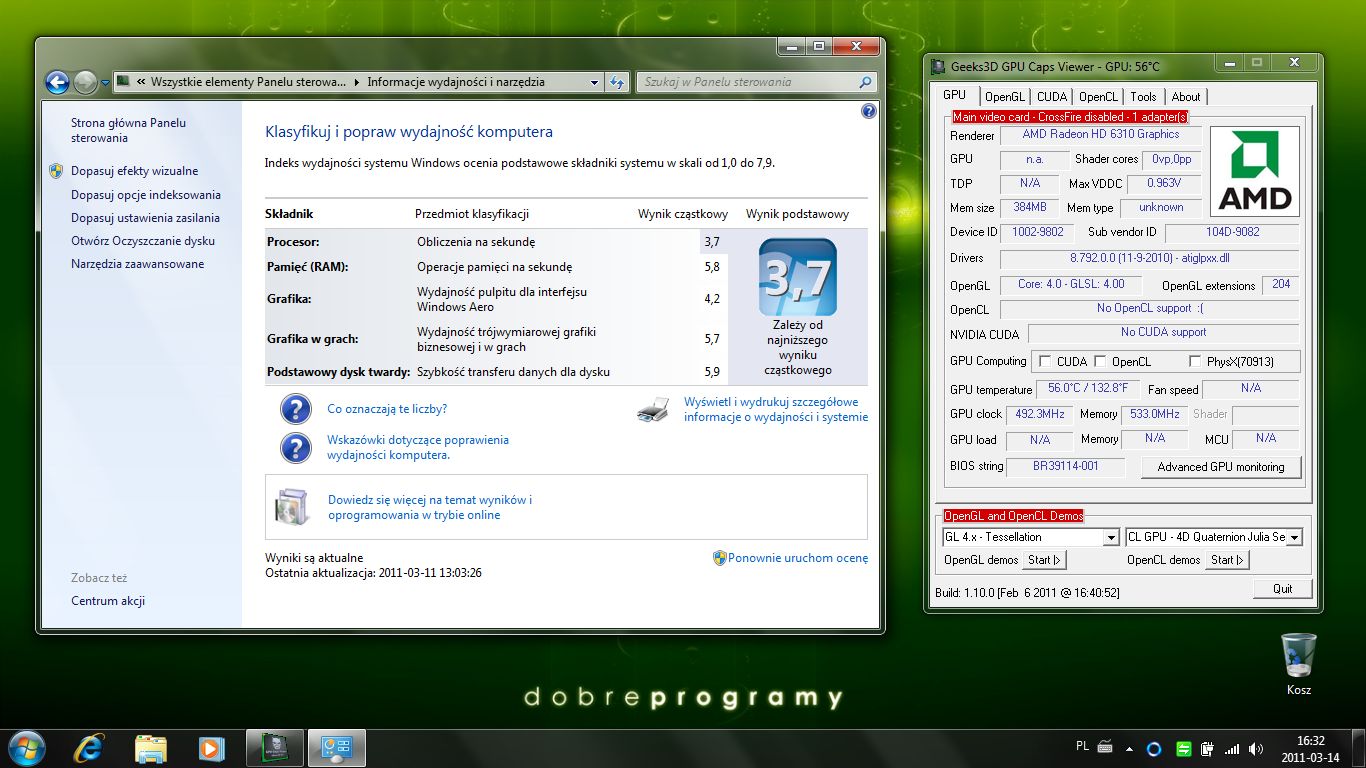Open the Tools tab in GPU Caps Viewer
The width and height of the screenshot is (1366, 768).
coord(1143,97)
